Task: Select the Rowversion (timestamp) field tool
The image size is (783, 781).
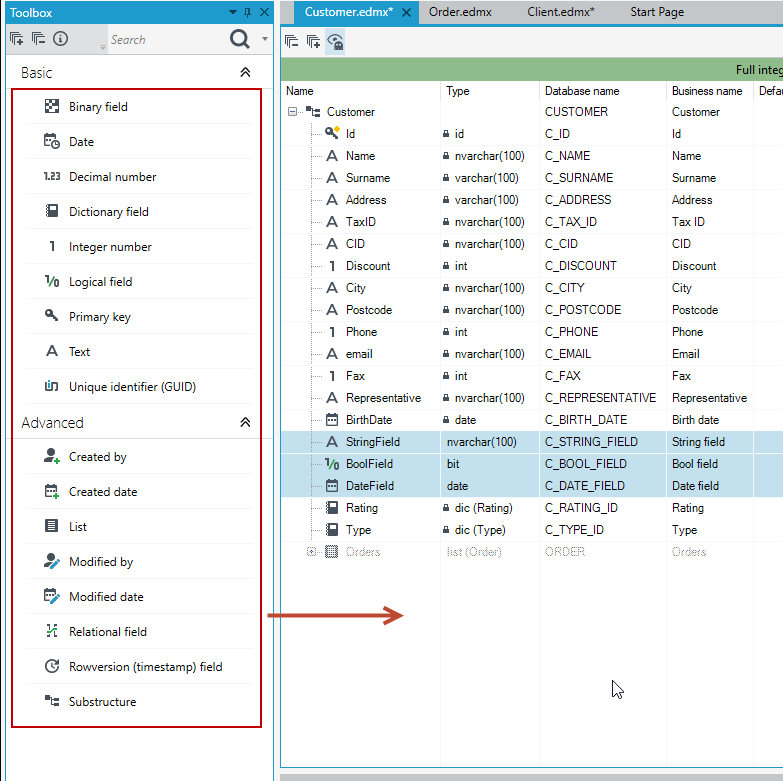Action: (139, 666)
